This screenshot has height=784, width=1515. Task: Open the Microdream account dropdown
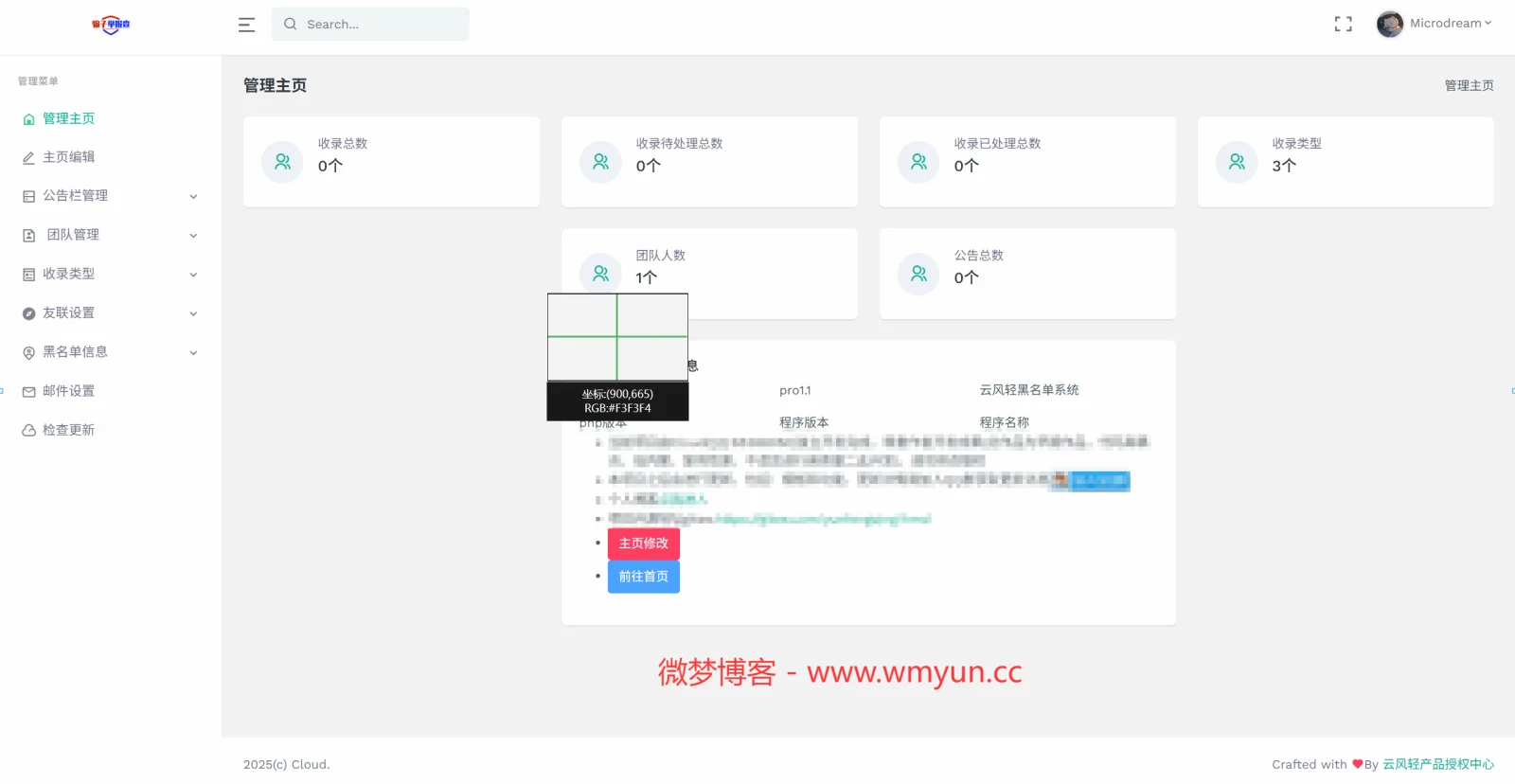[x=1450, y=24]
